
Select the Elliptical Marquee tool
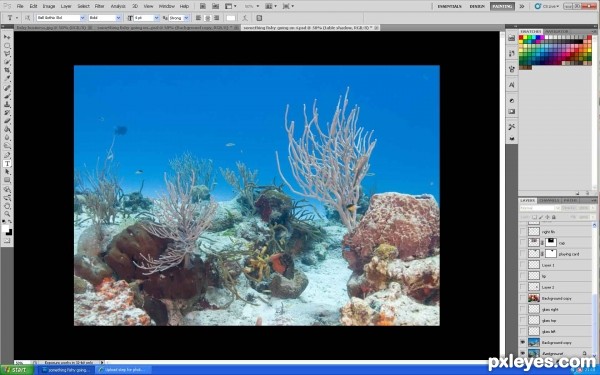click(7, 45)
